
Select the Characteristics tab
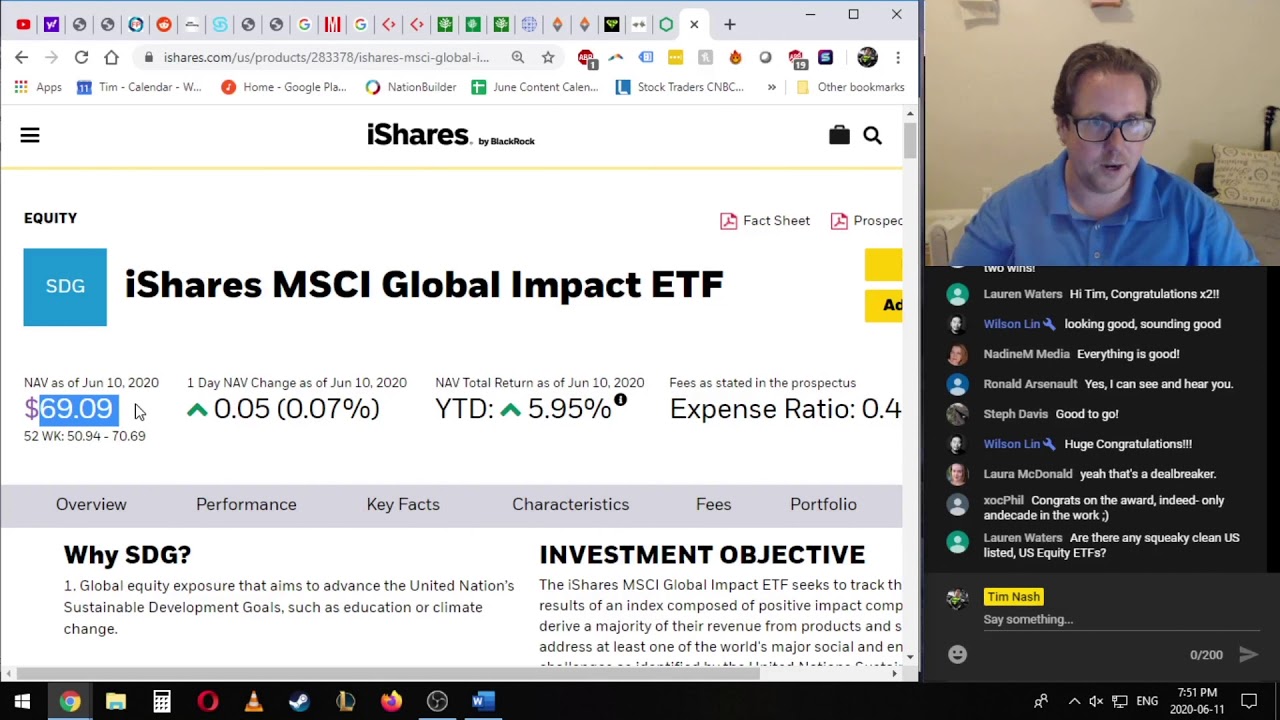571,504
